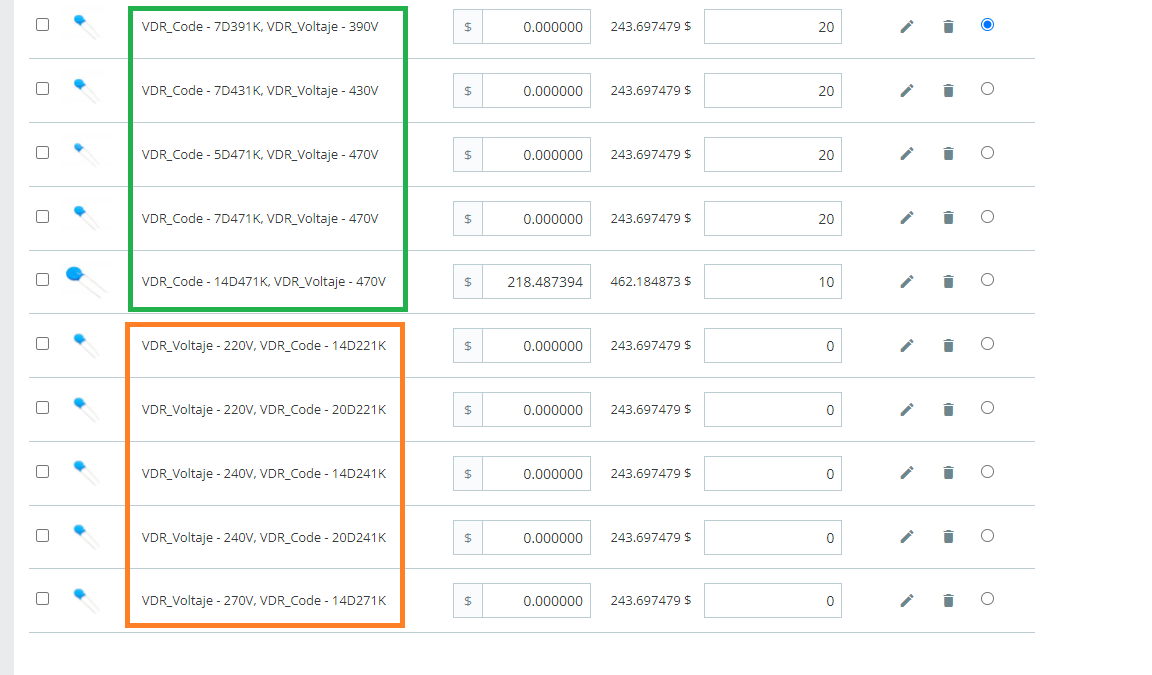Tick the checkbox for 7D471K row
1152x675 pixels.
coord(43,216)
